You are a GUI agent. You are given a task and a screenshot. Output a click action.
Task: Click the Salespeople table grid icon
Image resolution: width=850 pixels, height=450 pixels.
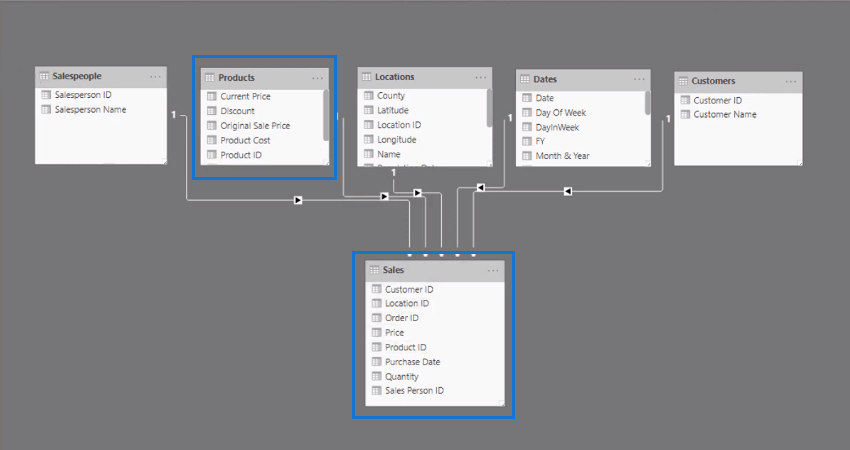(x=44, y=76)
